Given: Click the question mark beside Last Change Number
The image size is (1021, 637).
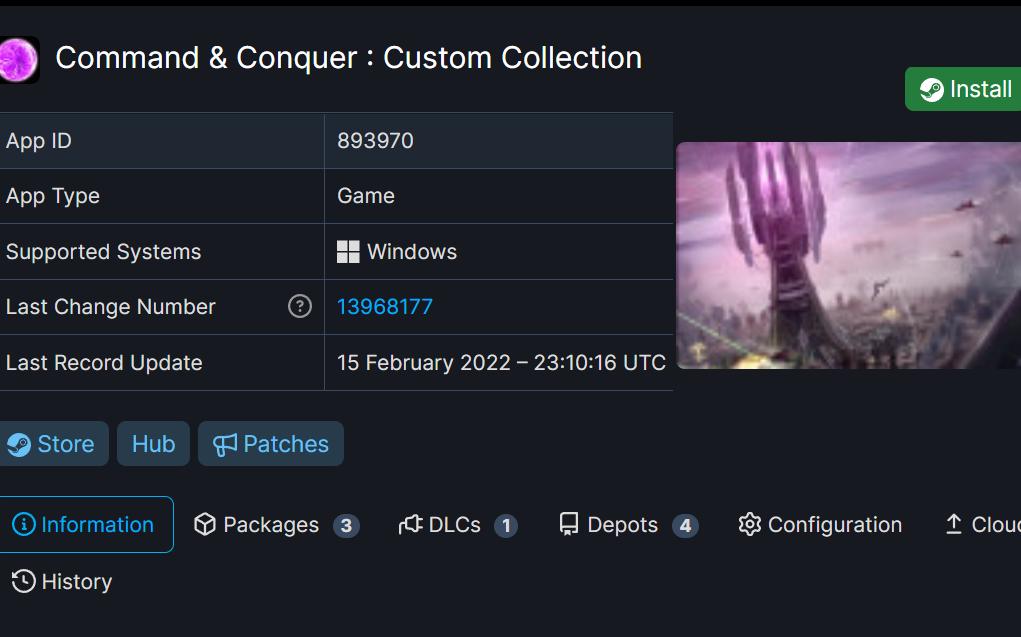Looking at the screenshot, I should [x=299, y=307].
